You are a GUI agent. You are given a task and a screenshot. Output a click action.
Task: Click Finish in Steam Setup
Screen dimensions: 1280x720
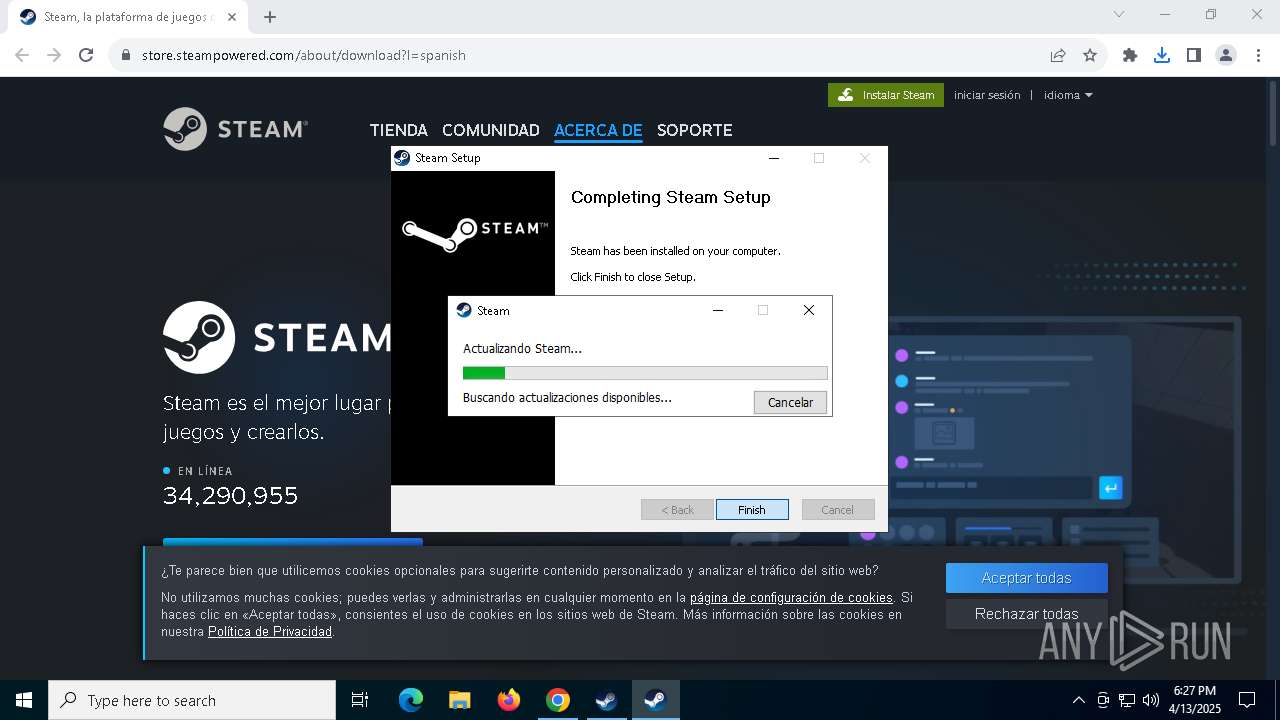point(752,510)
